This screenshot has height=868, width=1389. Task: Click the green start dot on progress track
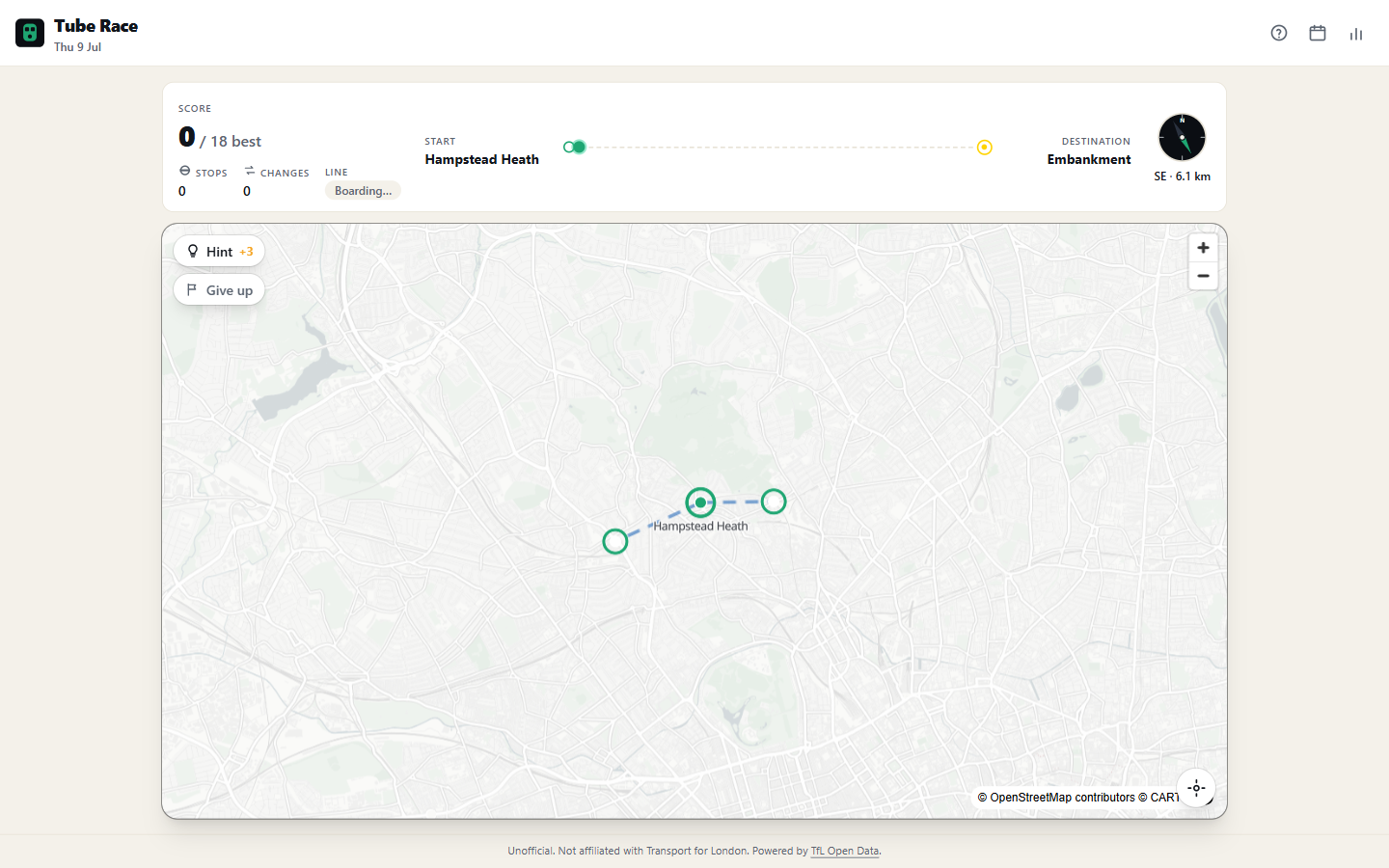(x=579, y=147)
